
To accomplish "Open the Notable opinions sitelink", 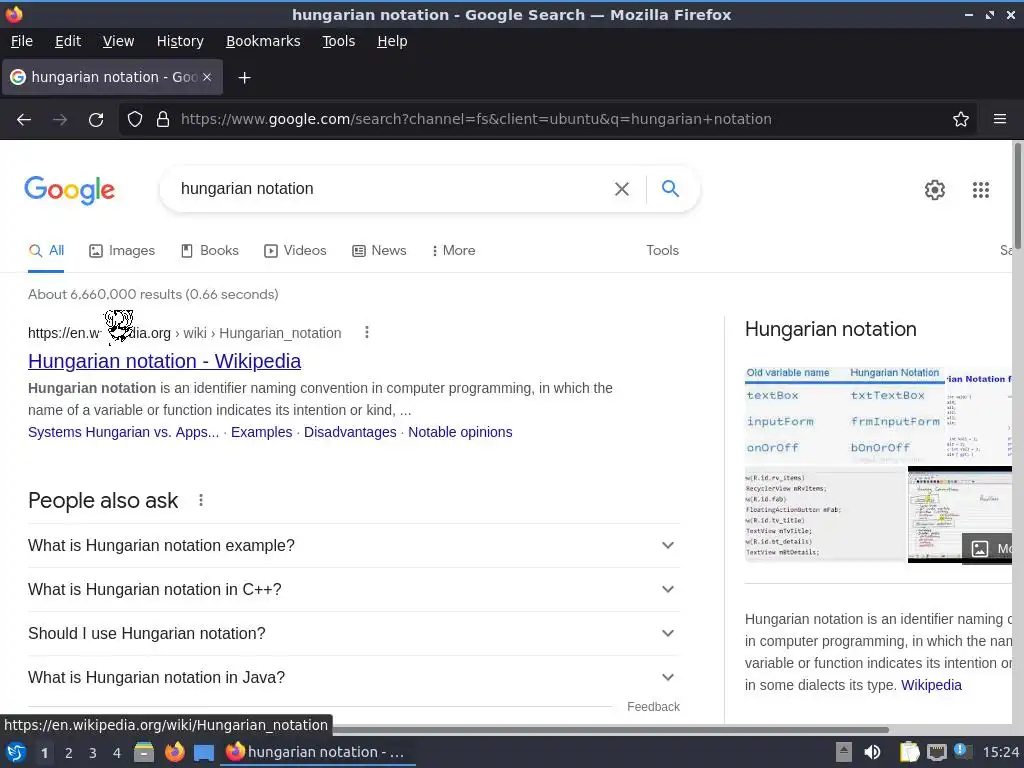I will tap(460, 432).
